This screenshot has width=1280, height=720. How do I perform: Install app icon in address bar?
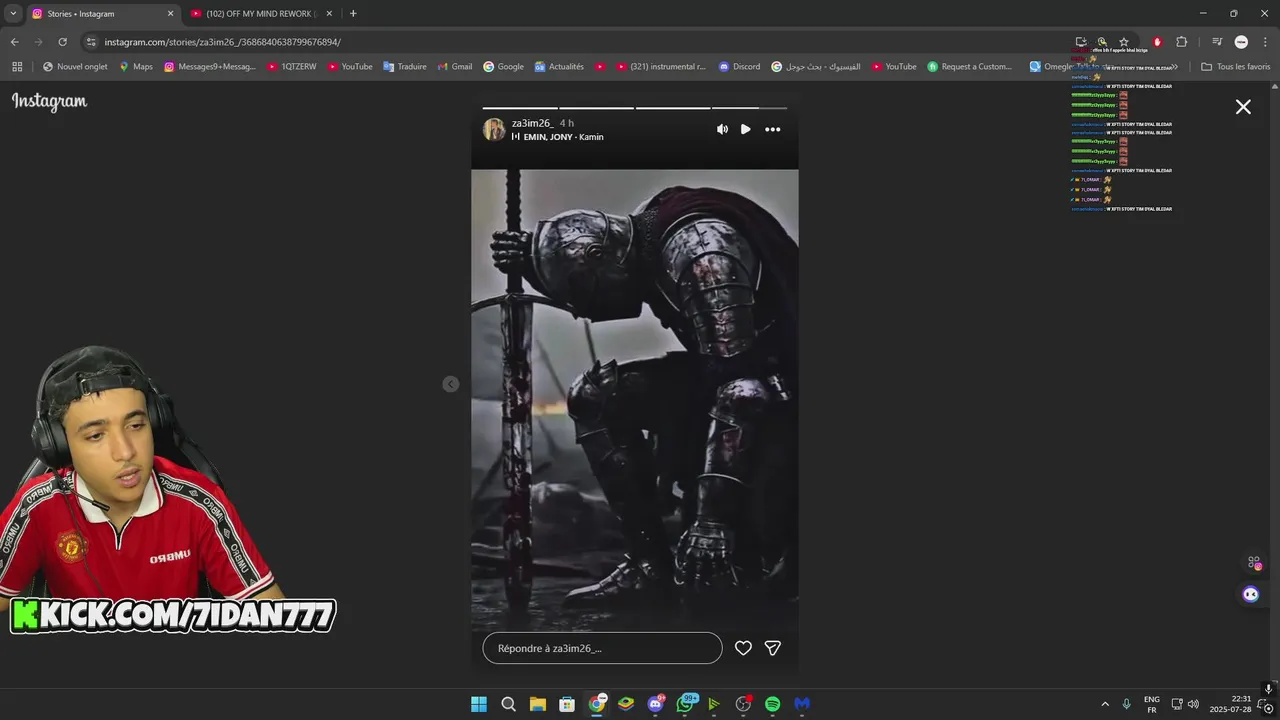[x=1081, y=42]
